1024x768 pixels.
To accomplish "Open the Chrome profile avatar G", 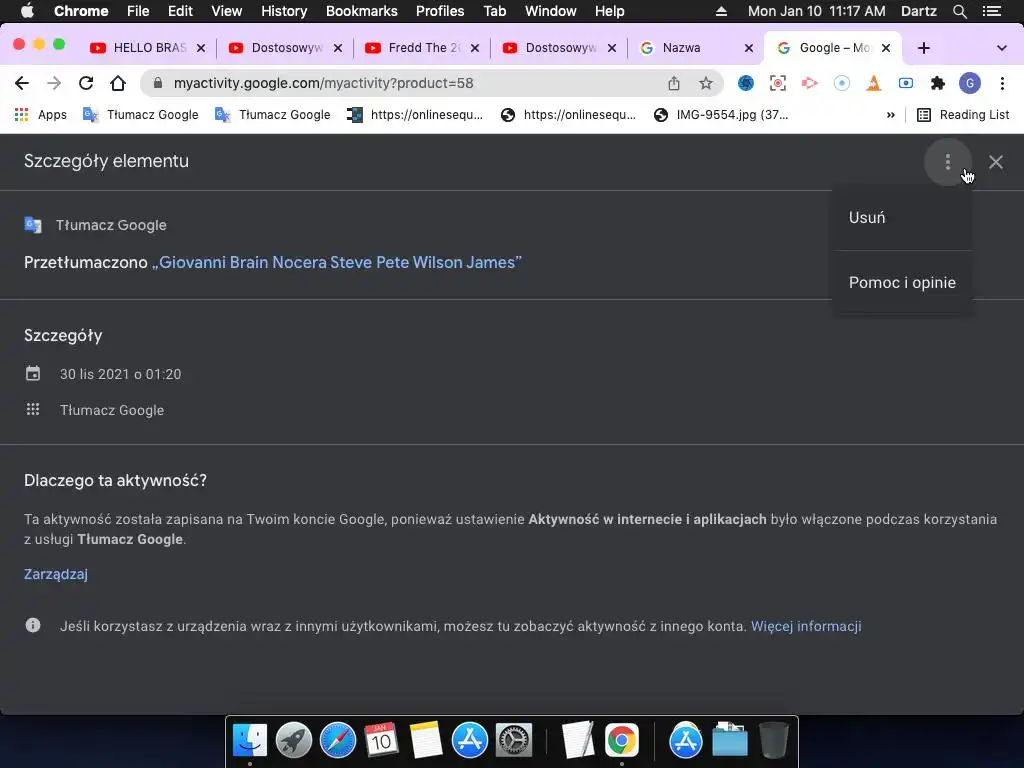I will [x=970, y=83].
